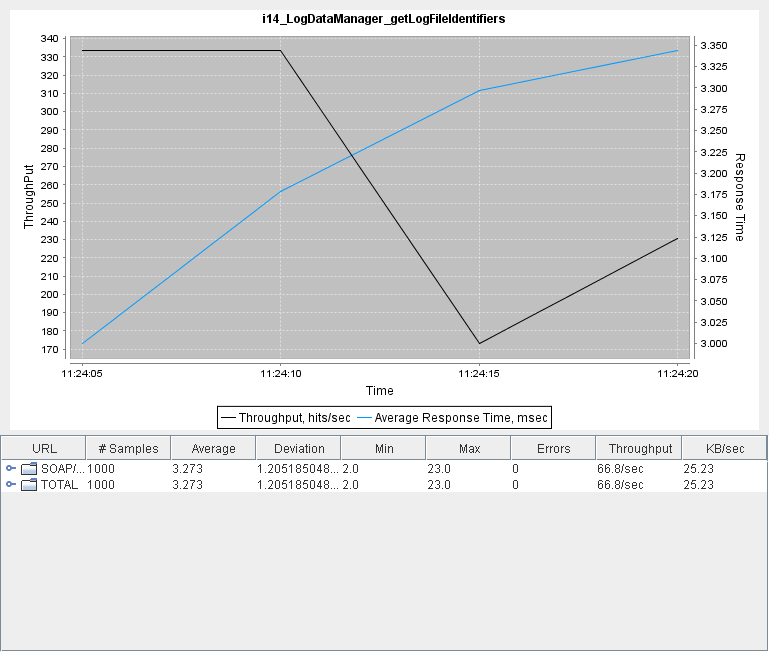This screenshot has width=769, height=652.
Task: Select the SOAP row folder icon
Action: click(29, 469)
